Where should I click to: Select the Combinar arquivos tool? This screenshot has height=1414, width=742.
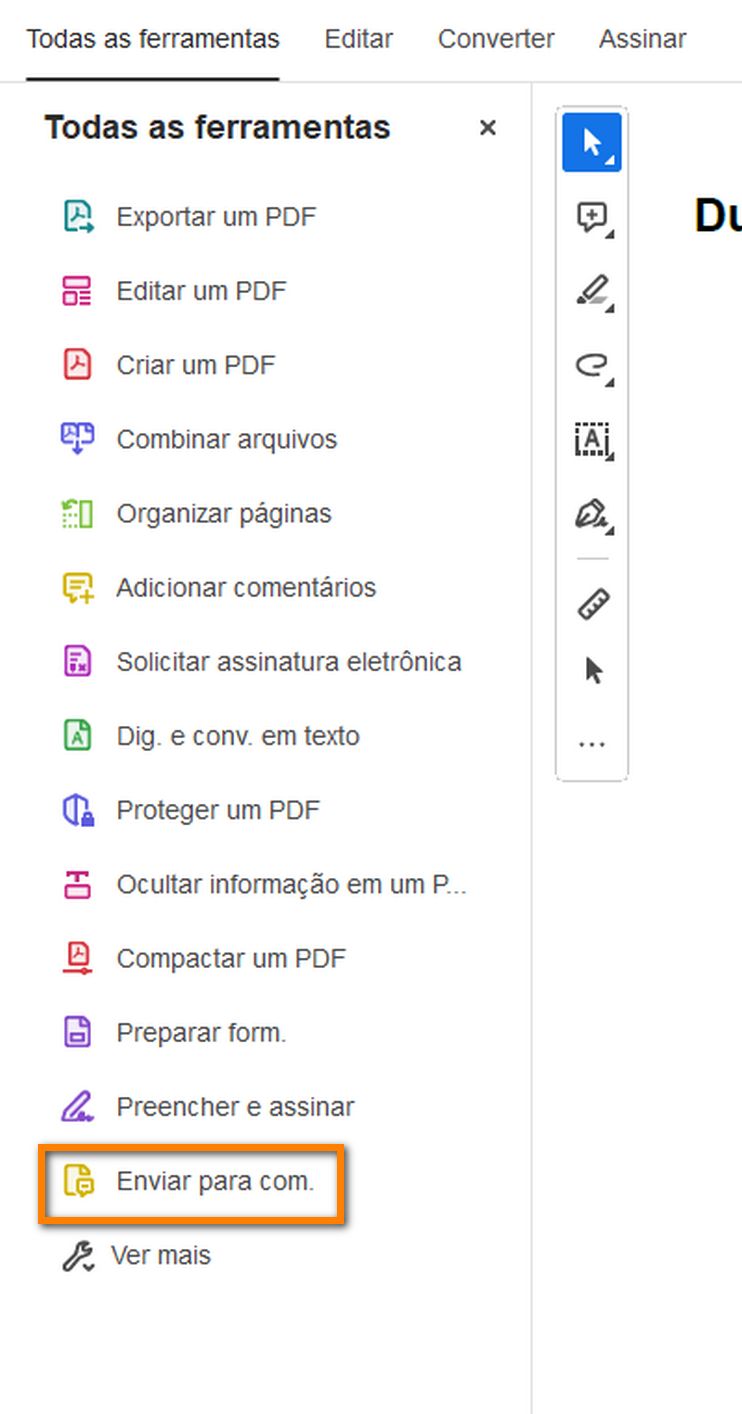tap(227, 438)
